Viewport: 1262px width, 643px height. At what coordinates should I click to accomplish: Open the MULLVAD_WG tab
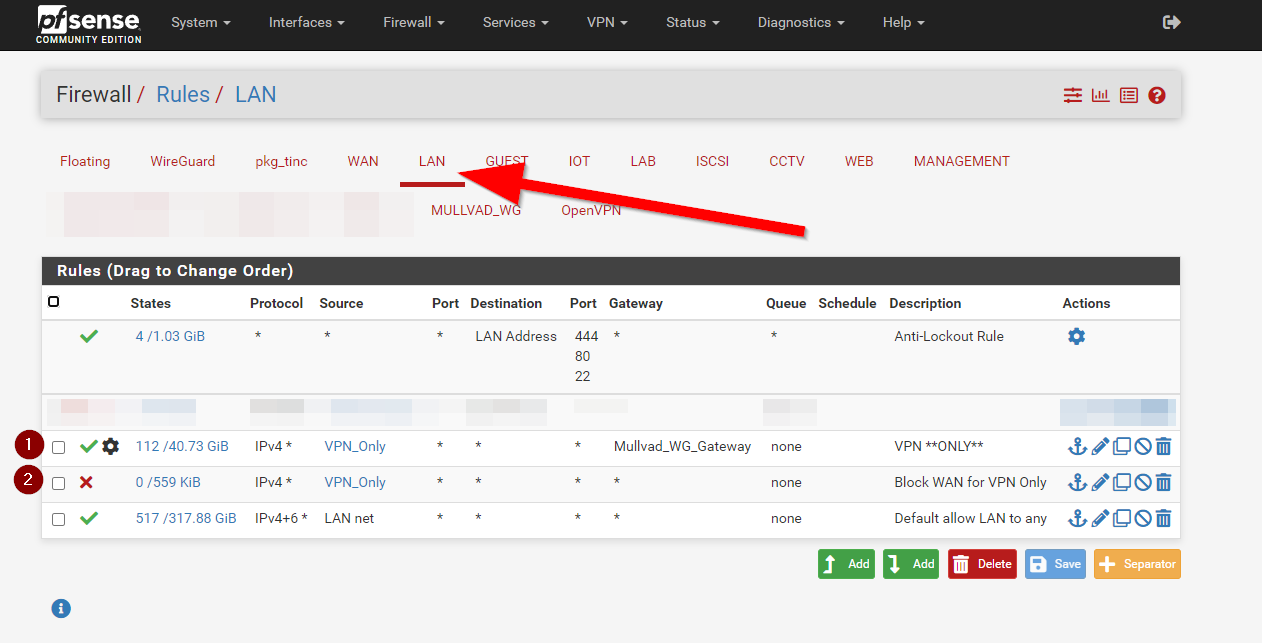click(476, 210)
